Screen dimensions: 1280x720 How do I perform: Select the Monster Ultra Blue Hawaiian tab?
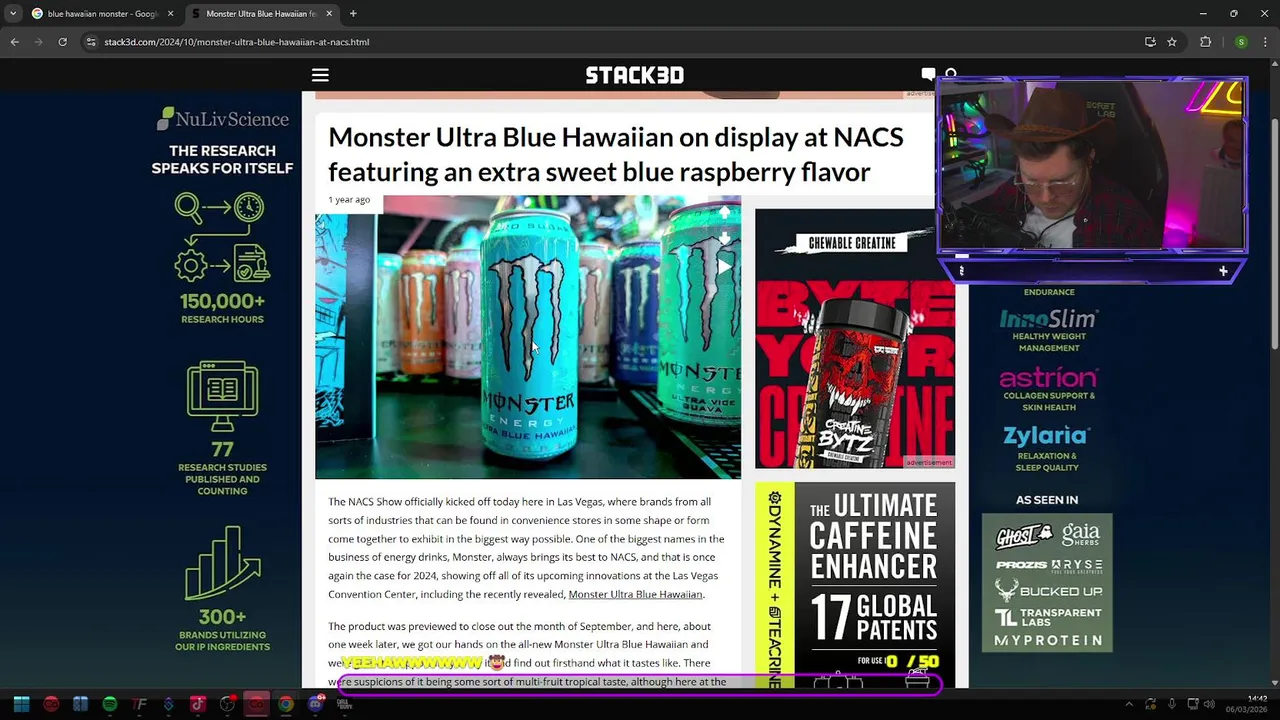pos(260,14)
